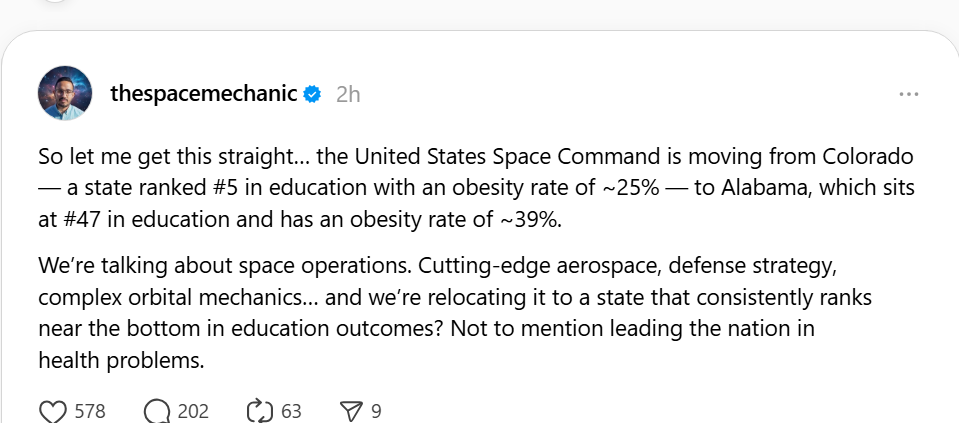The width and height of the screenshot is (959, 423).
Task: Click the blue verified badge
Action: point(313,94)
